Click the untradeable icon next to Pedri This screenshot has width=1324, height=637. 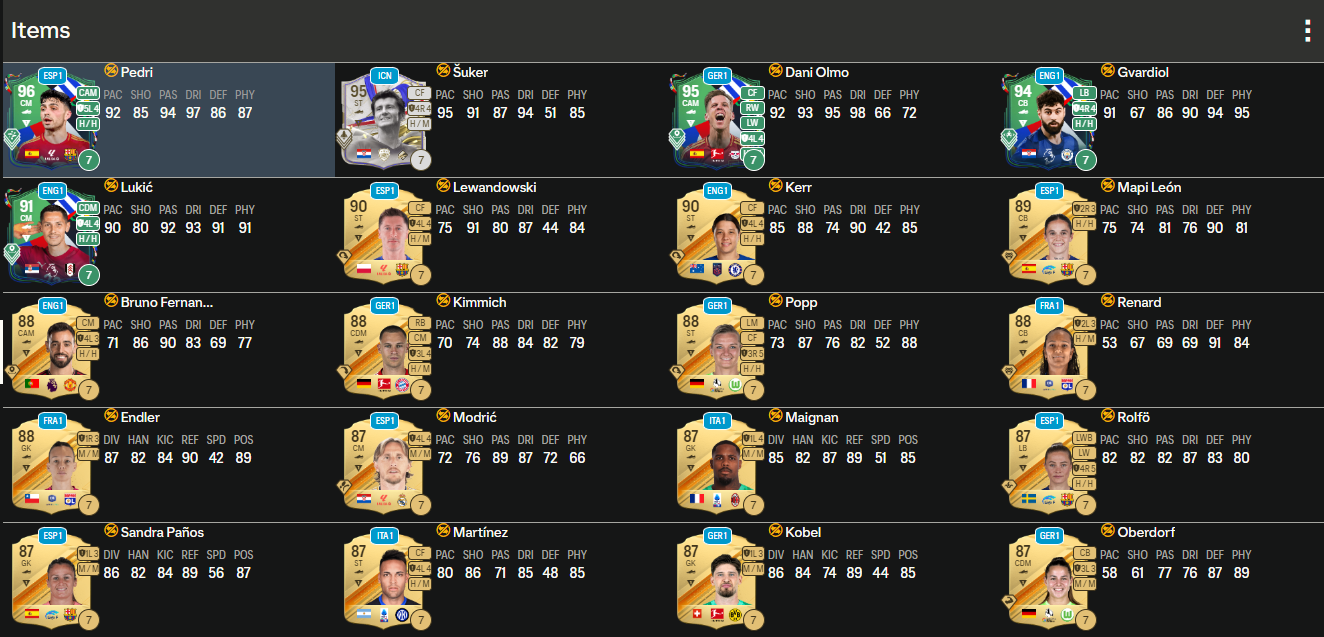111,71
